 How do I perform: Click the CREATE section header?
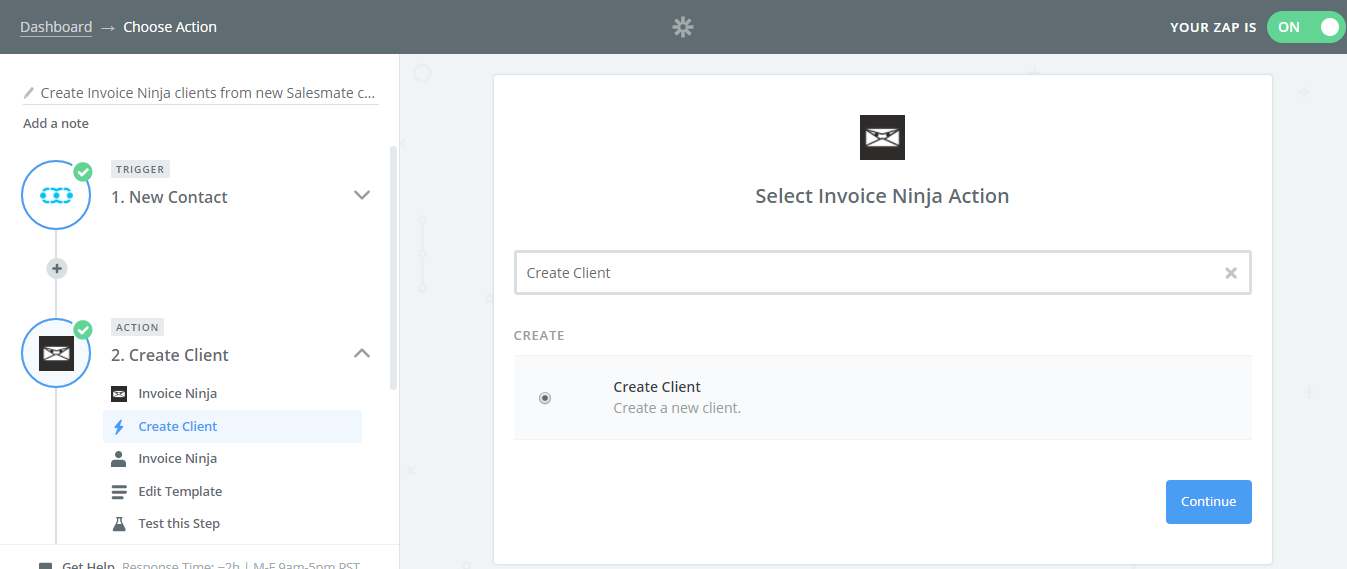point(539,335)
